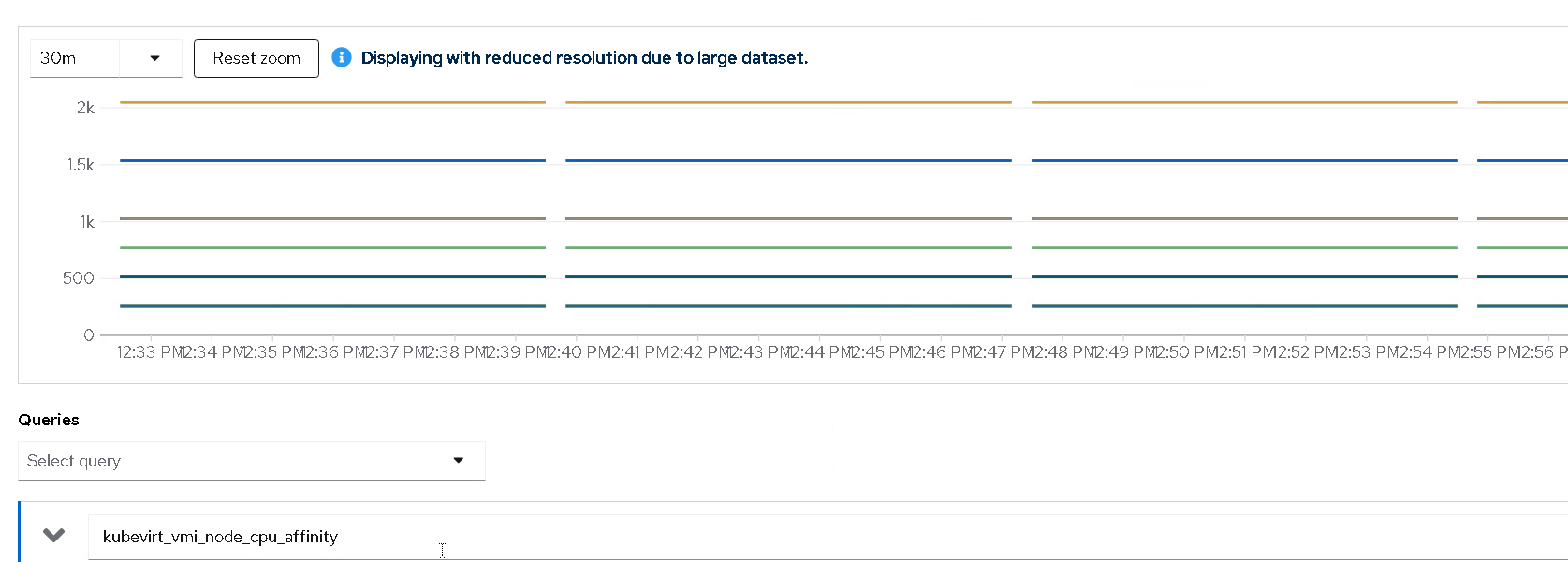The width and height of the screenshot is (1568, 562).
Task: Click the light green series line
Action: [x=332, y=248]
